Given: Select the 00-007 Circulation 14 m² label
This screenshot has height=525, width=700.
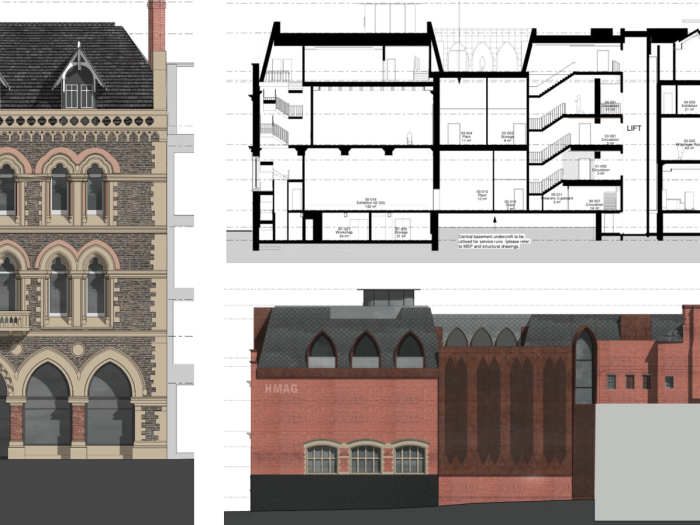Looking at the screenshot, I should coord(594,204).
